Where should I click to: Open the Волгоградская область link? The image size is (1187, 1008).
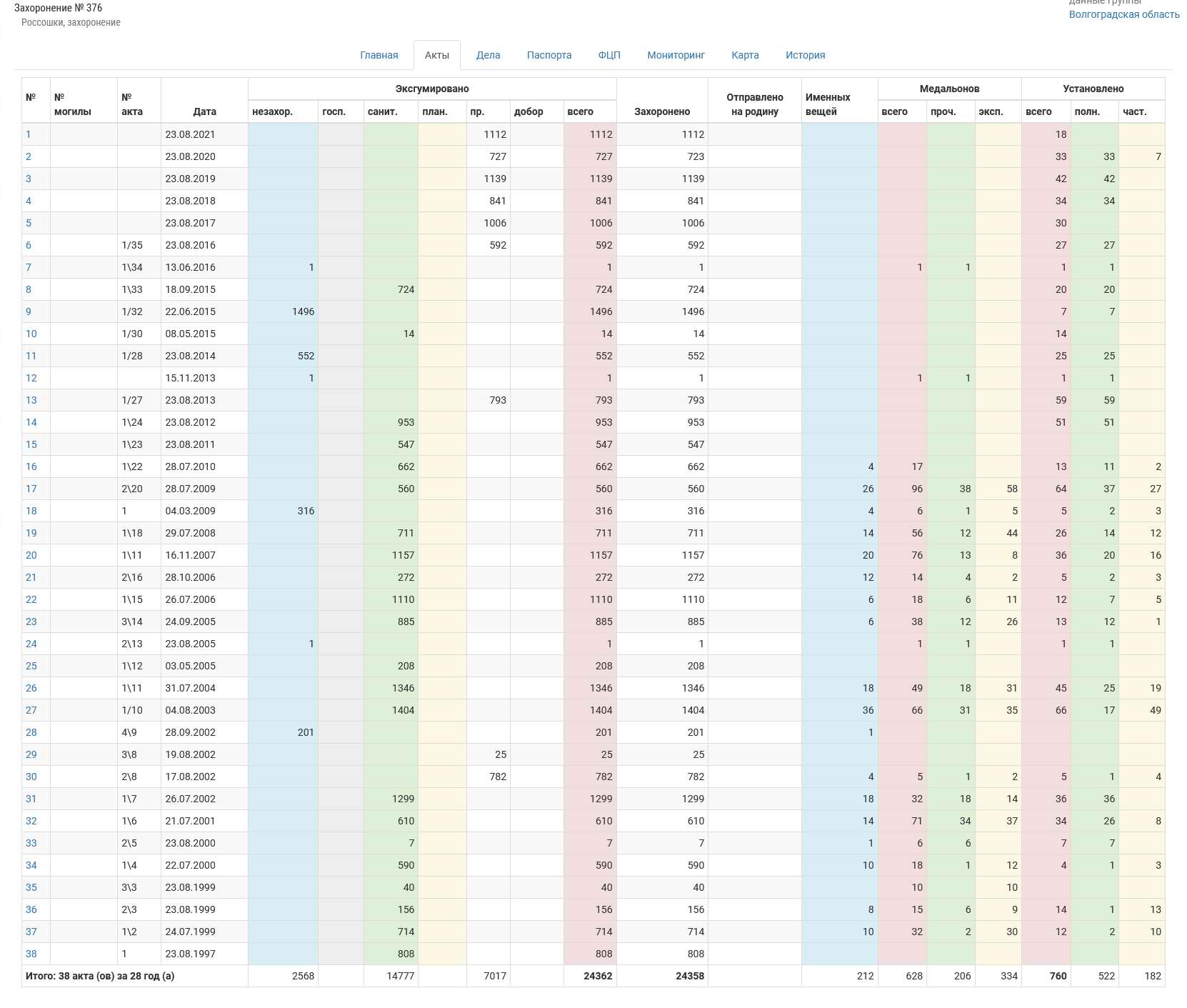[1123, 14]
